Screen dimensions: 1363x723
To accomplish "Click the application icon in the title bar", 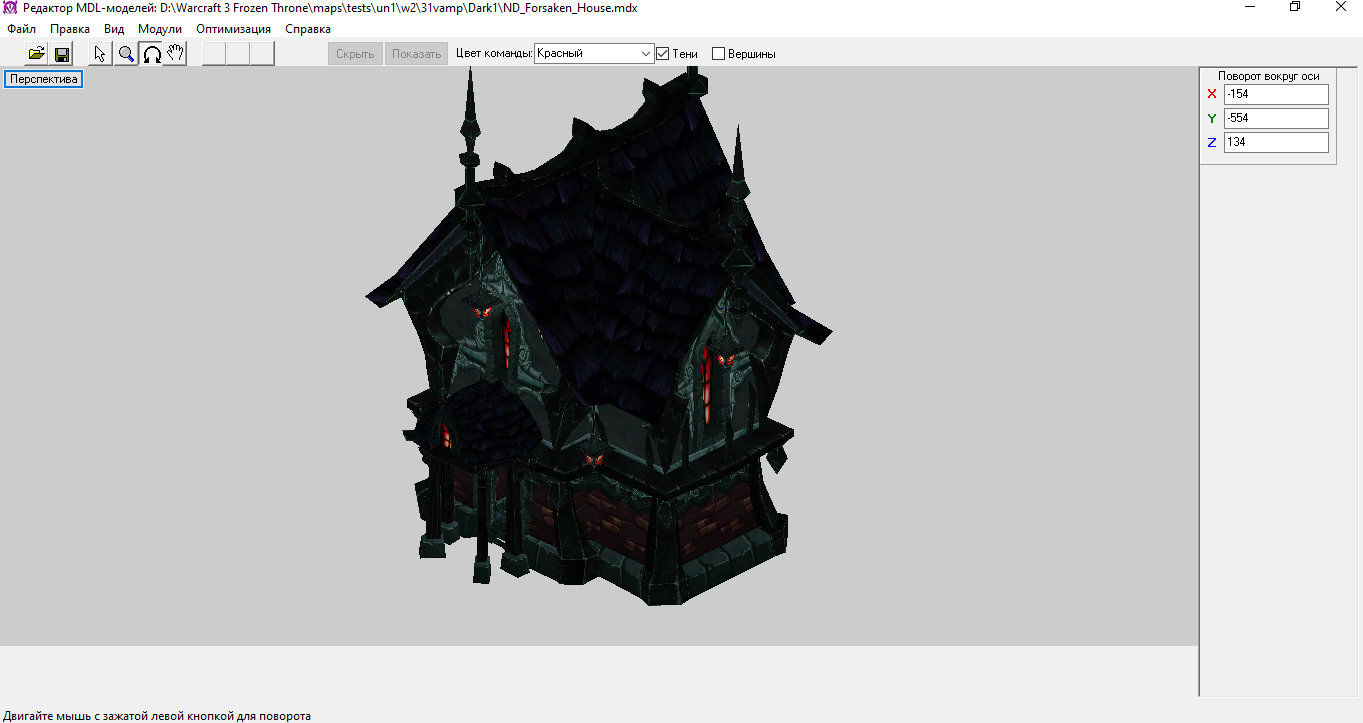I will [11, 8].
